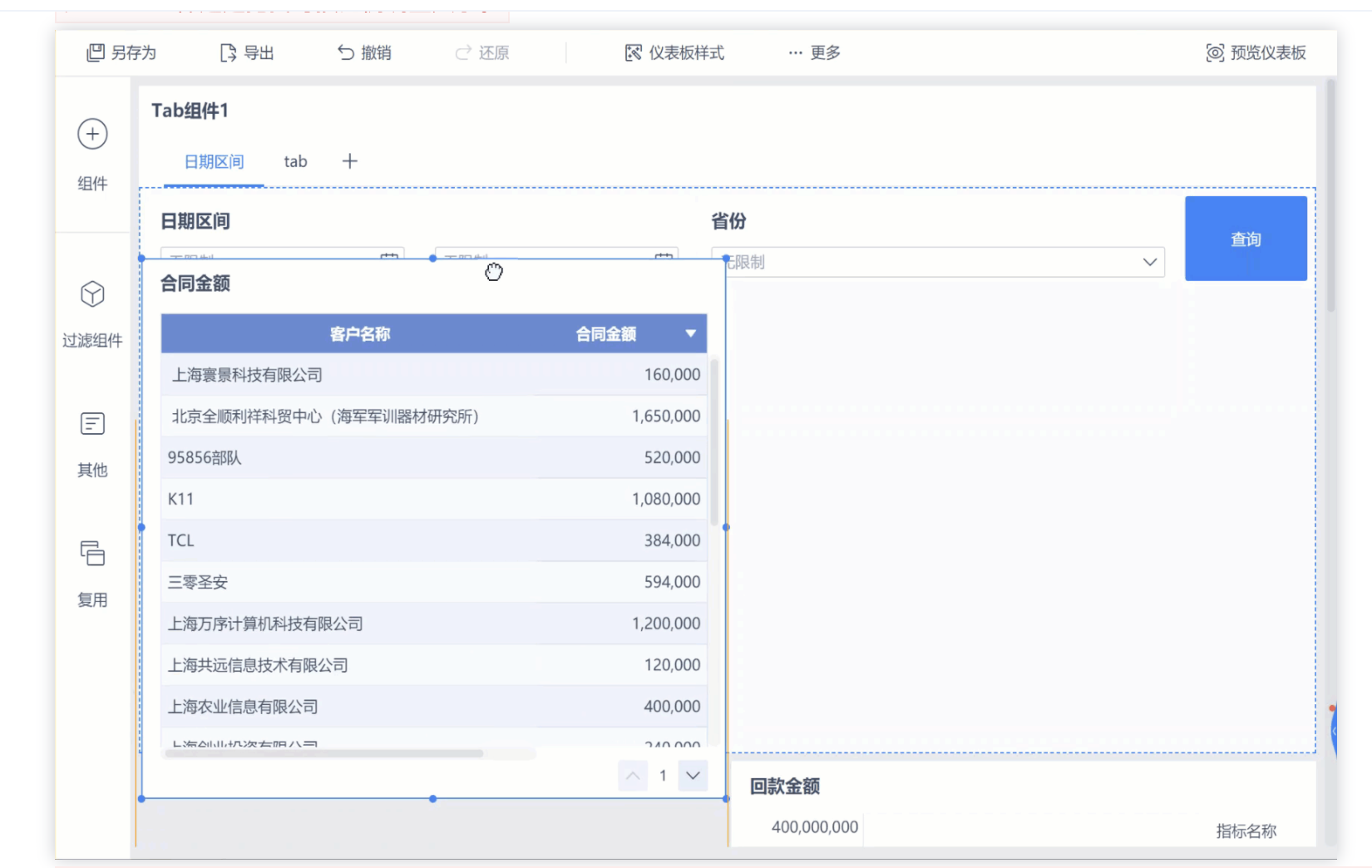Click the 合同金额 column header text
Image resolution: width=1372 pixels, height=868 pixels.
606,333
